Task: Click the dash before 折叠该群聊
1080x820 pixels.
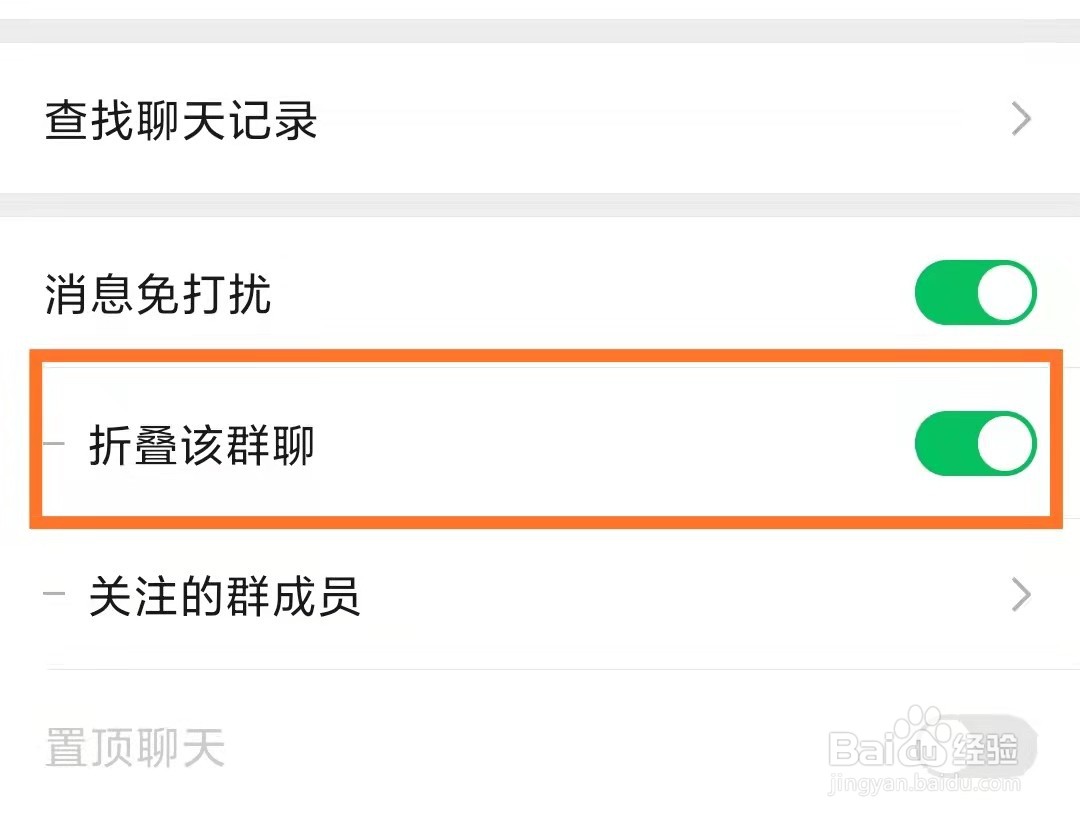Action: point(54,443)
